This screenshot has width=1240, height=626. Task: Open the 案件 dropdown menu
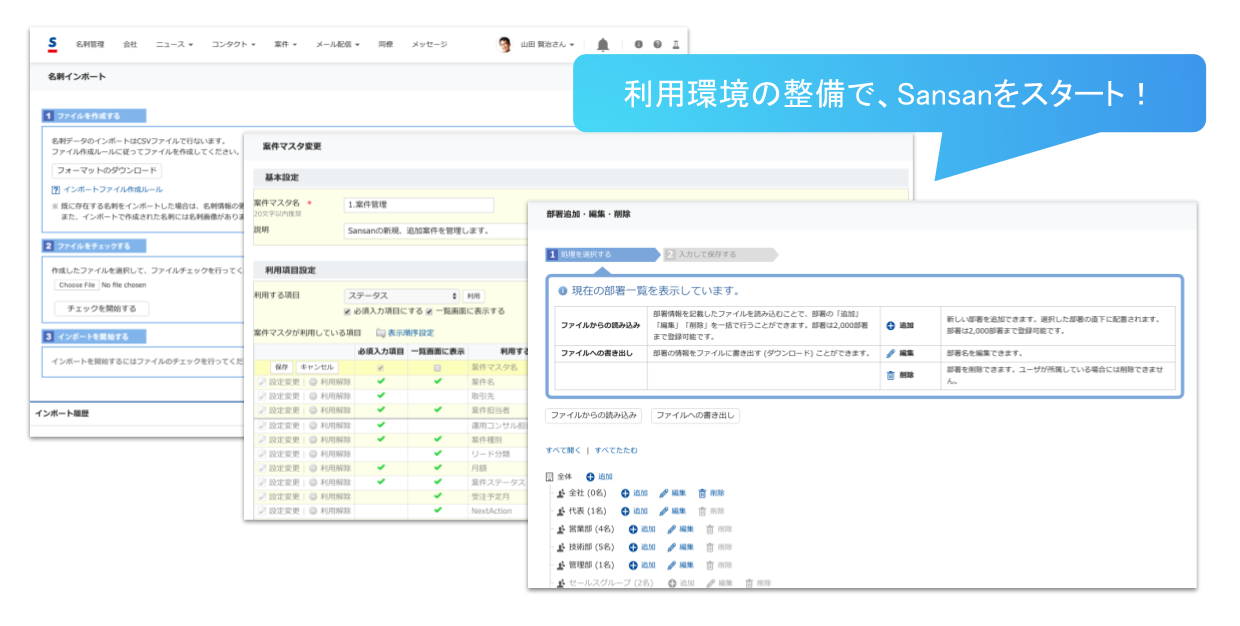pyautogui.click(x=288, y=45)
